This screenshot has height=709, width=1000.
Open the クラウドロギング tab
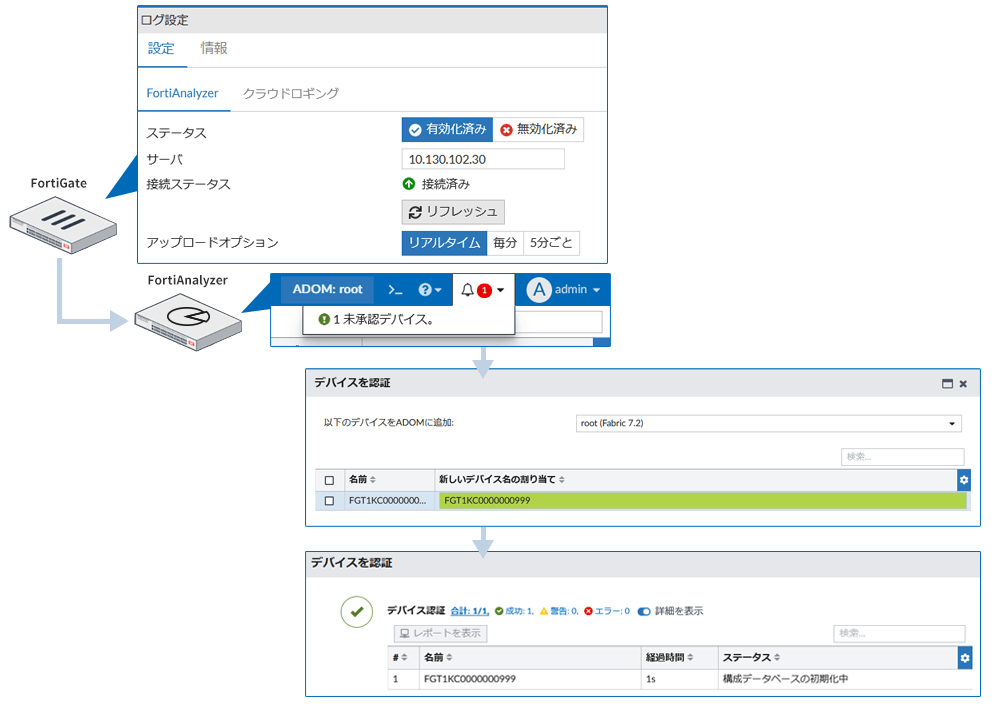point(291,93)
